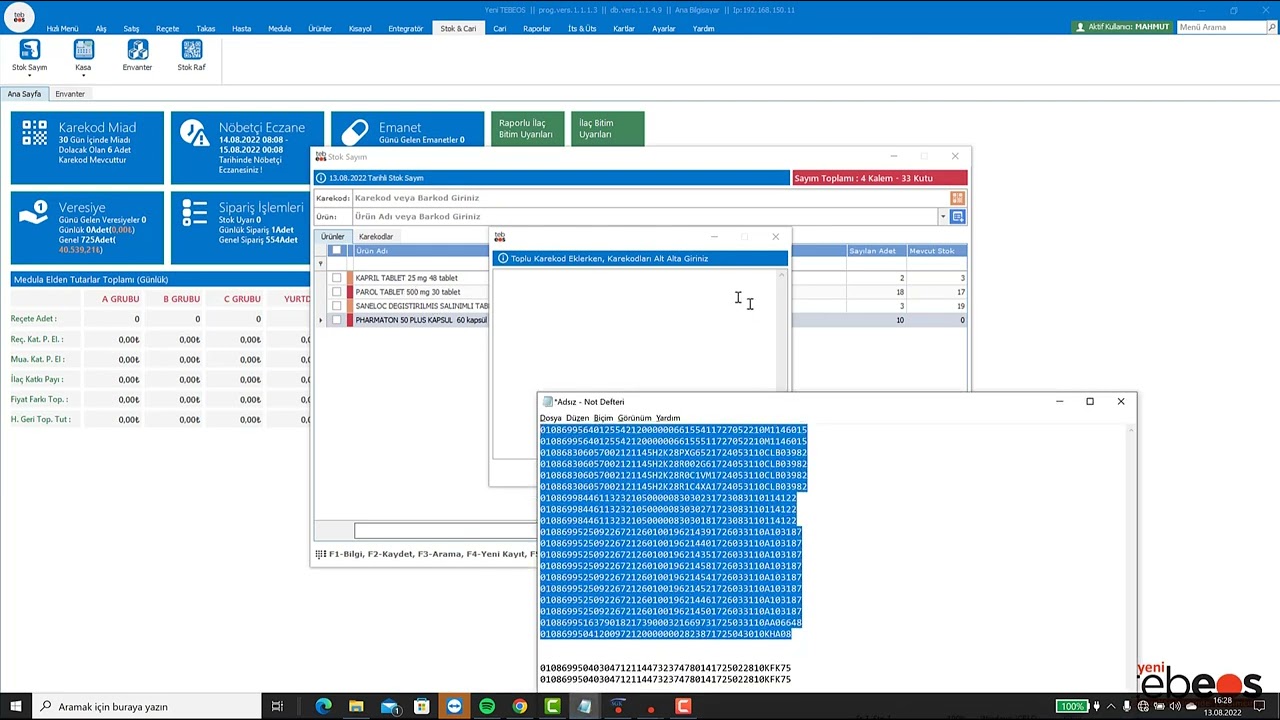The height and width of the screenshot is (720, 1280).
Task: Click the Menü Arama search field
Action: pyautogui.click(x=1222, y=27)
